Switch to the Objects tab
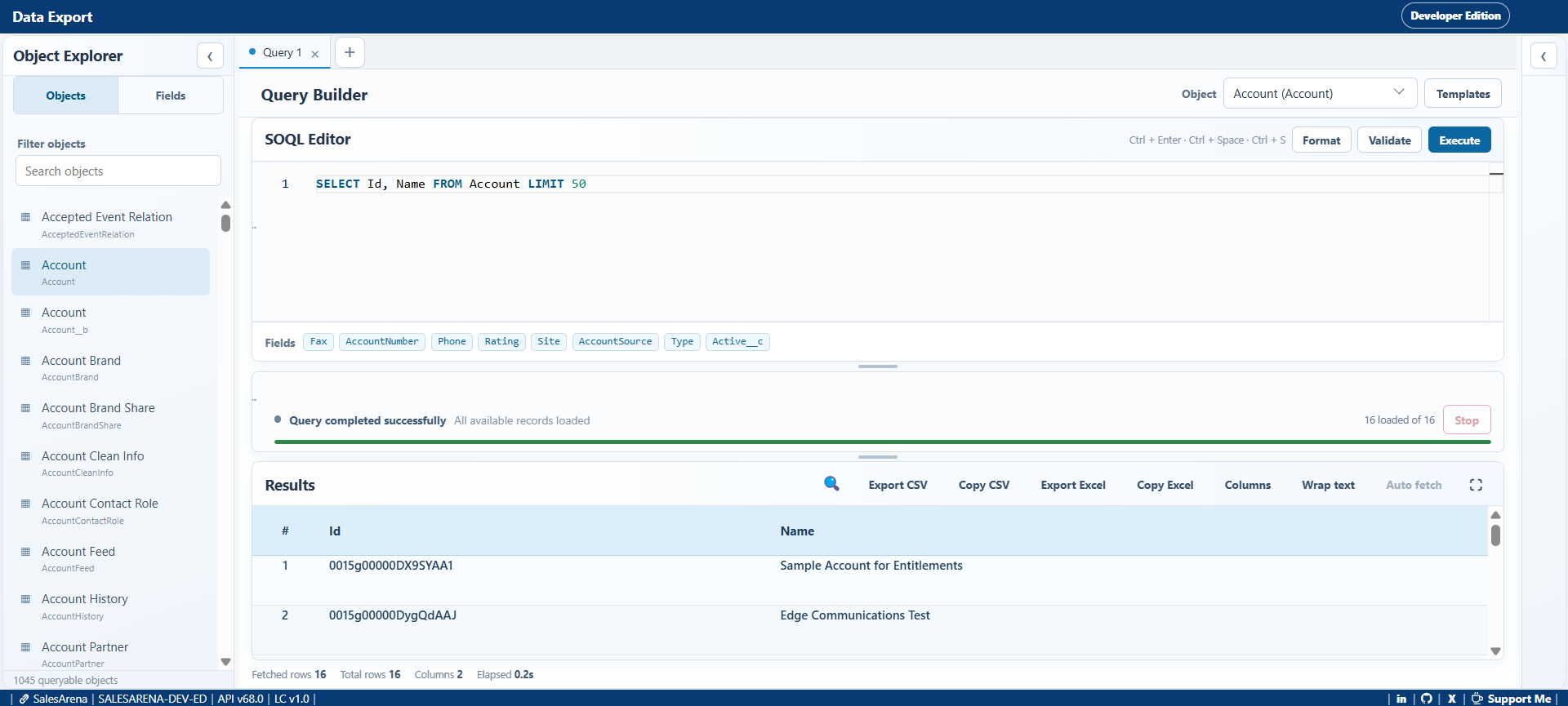The height and width of the screenshot is (706, 1568). click(x=66, y=95)
